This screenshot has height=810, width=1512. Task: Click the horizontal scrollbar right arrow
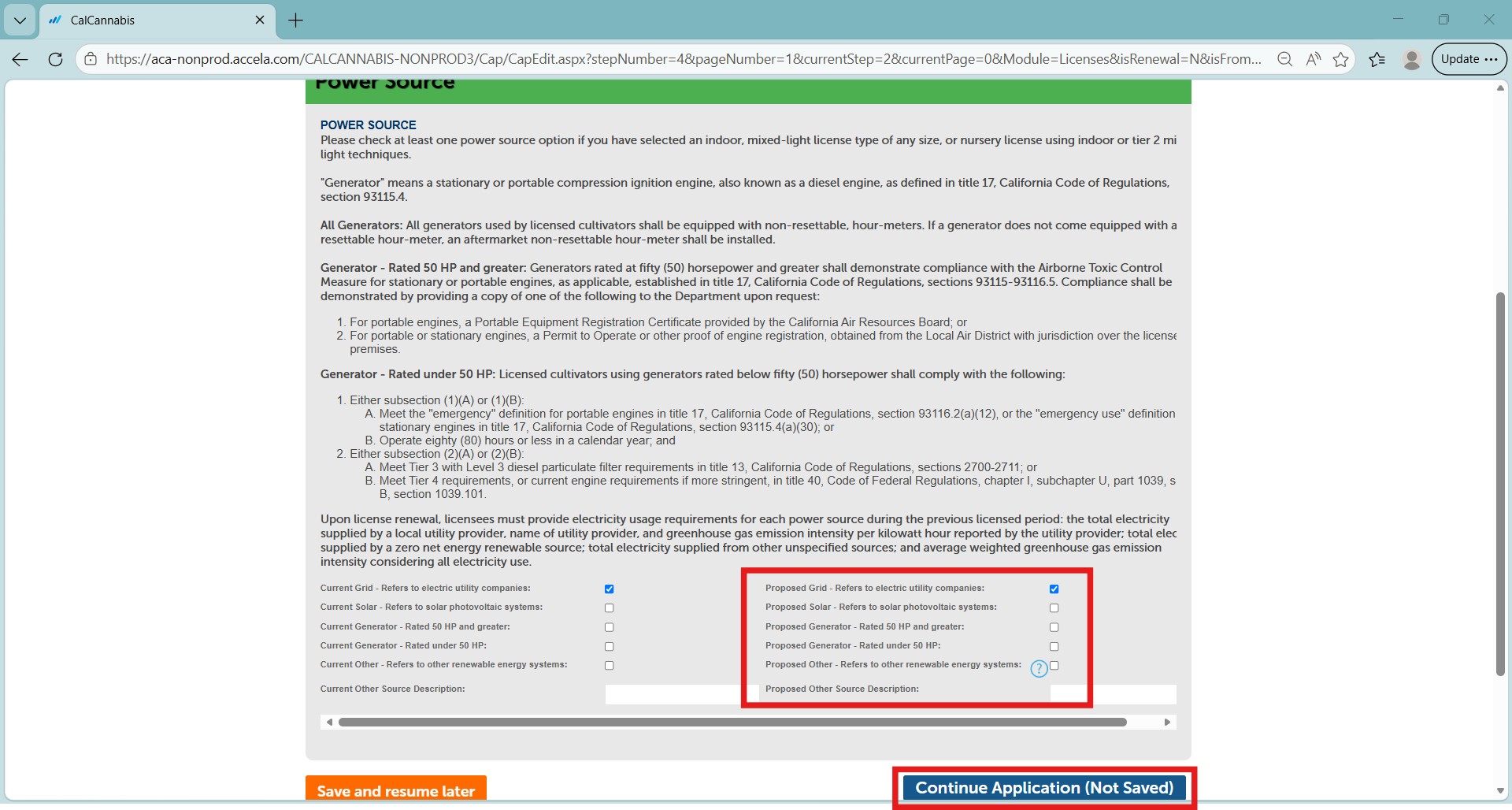point(1167,722)
